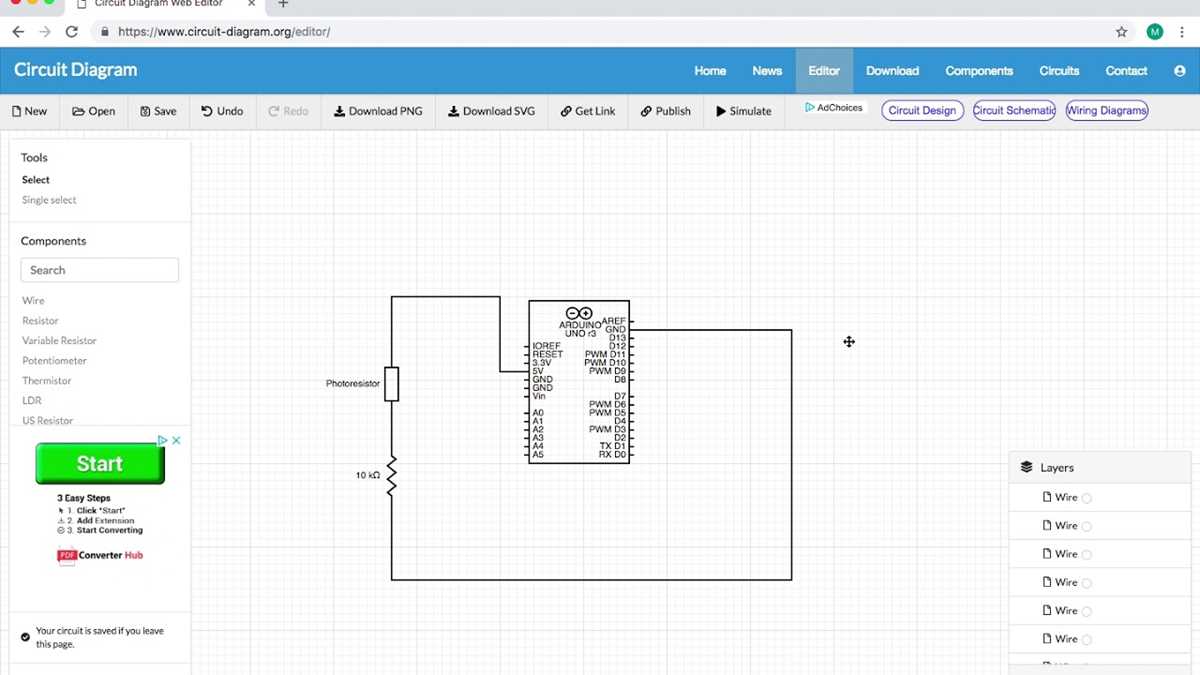
Task: Toggle visibility of the second Wire layer
Action: tap(1087, 526)
